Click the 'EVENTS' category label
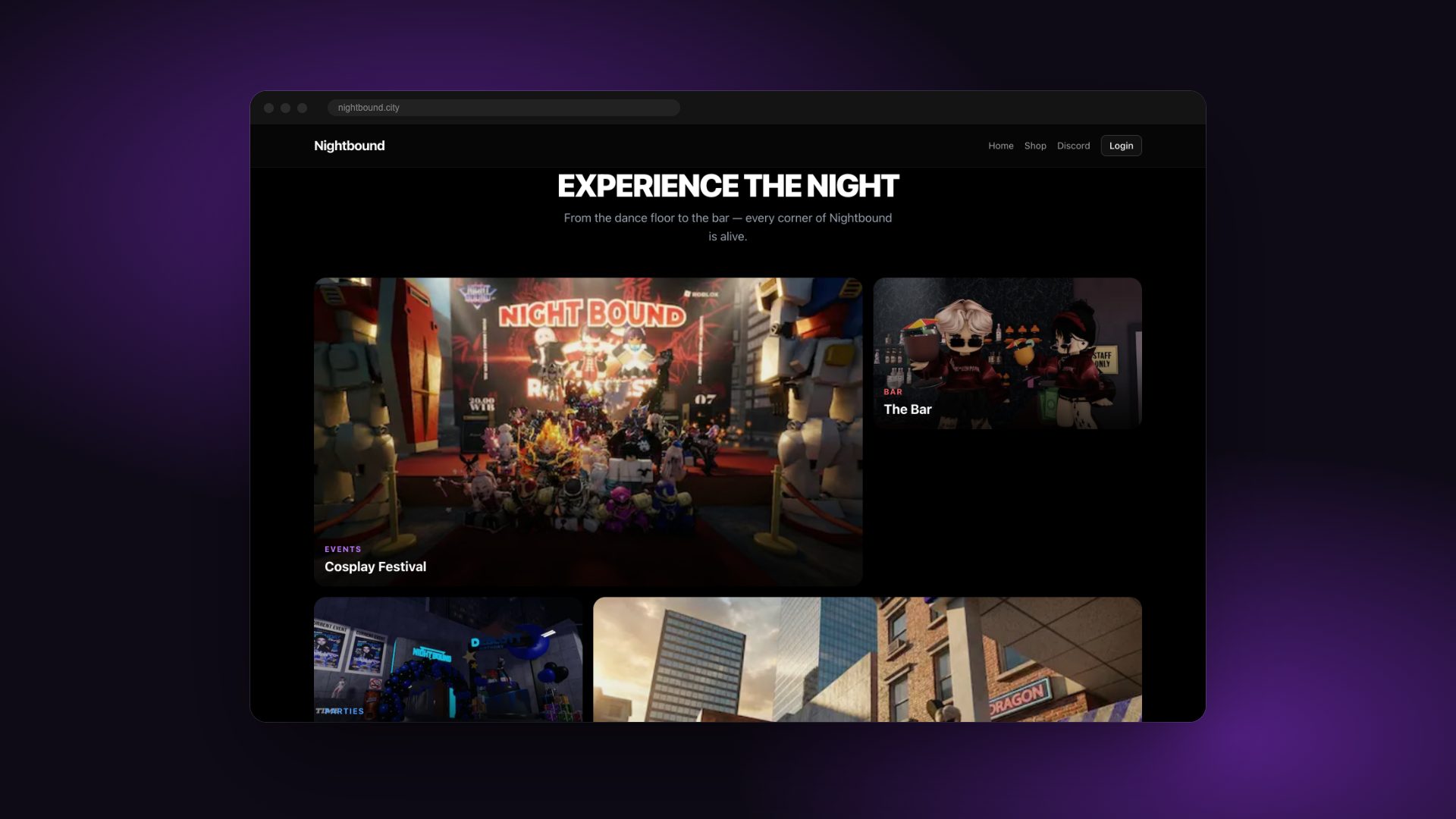 [x=343, y=549]
